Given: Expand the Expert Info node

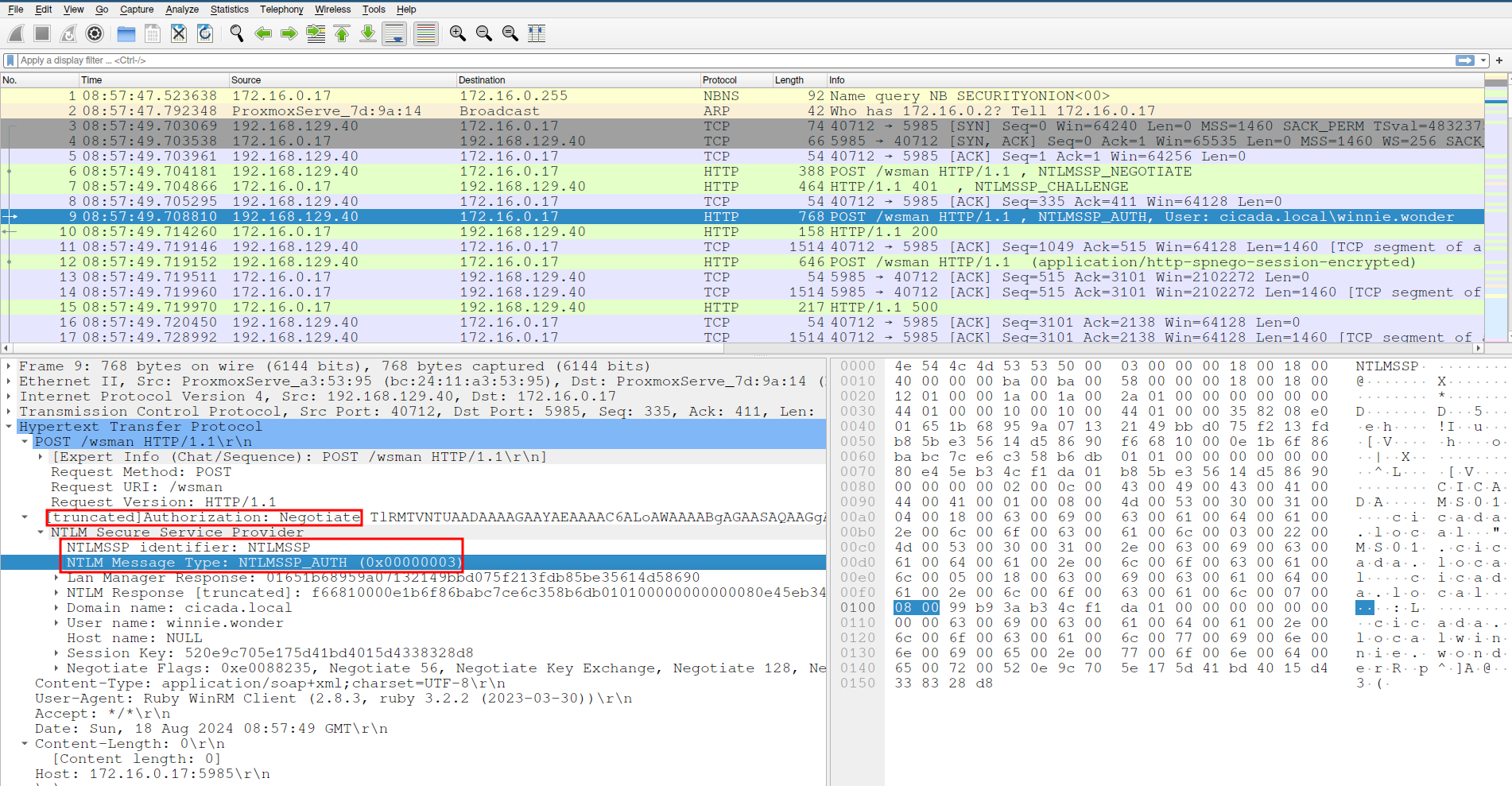Looking at the screenshot, I should (x=41, y=457).
